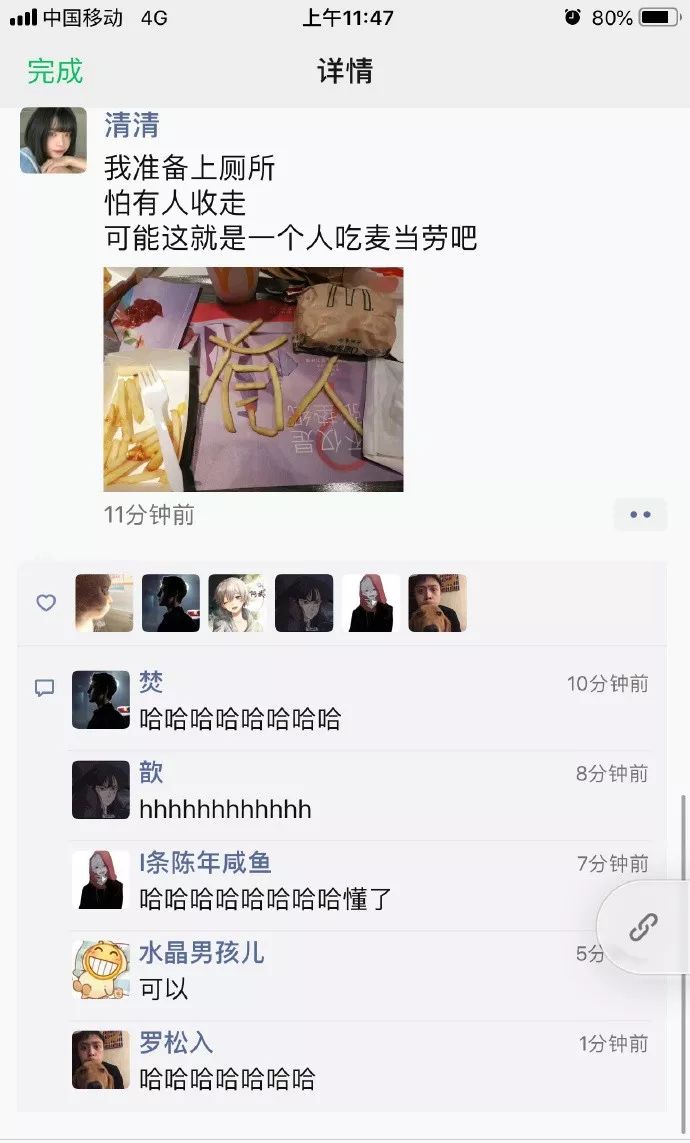
Task: Tap the floating link chain icon
Action: (643, 927)
